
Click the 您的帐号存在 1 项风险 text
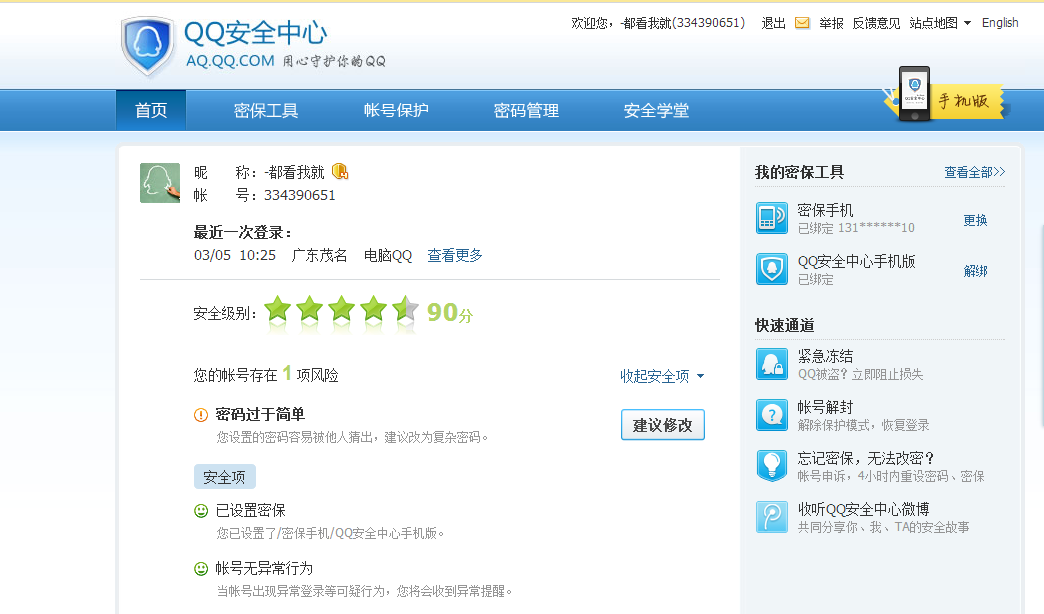(x=266, y=375)
